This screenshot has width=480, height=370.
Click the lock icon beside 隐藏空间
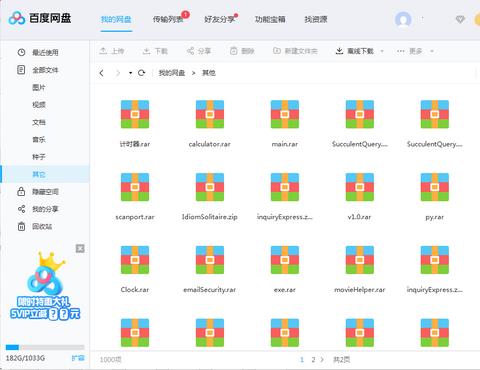coord(21,191)
